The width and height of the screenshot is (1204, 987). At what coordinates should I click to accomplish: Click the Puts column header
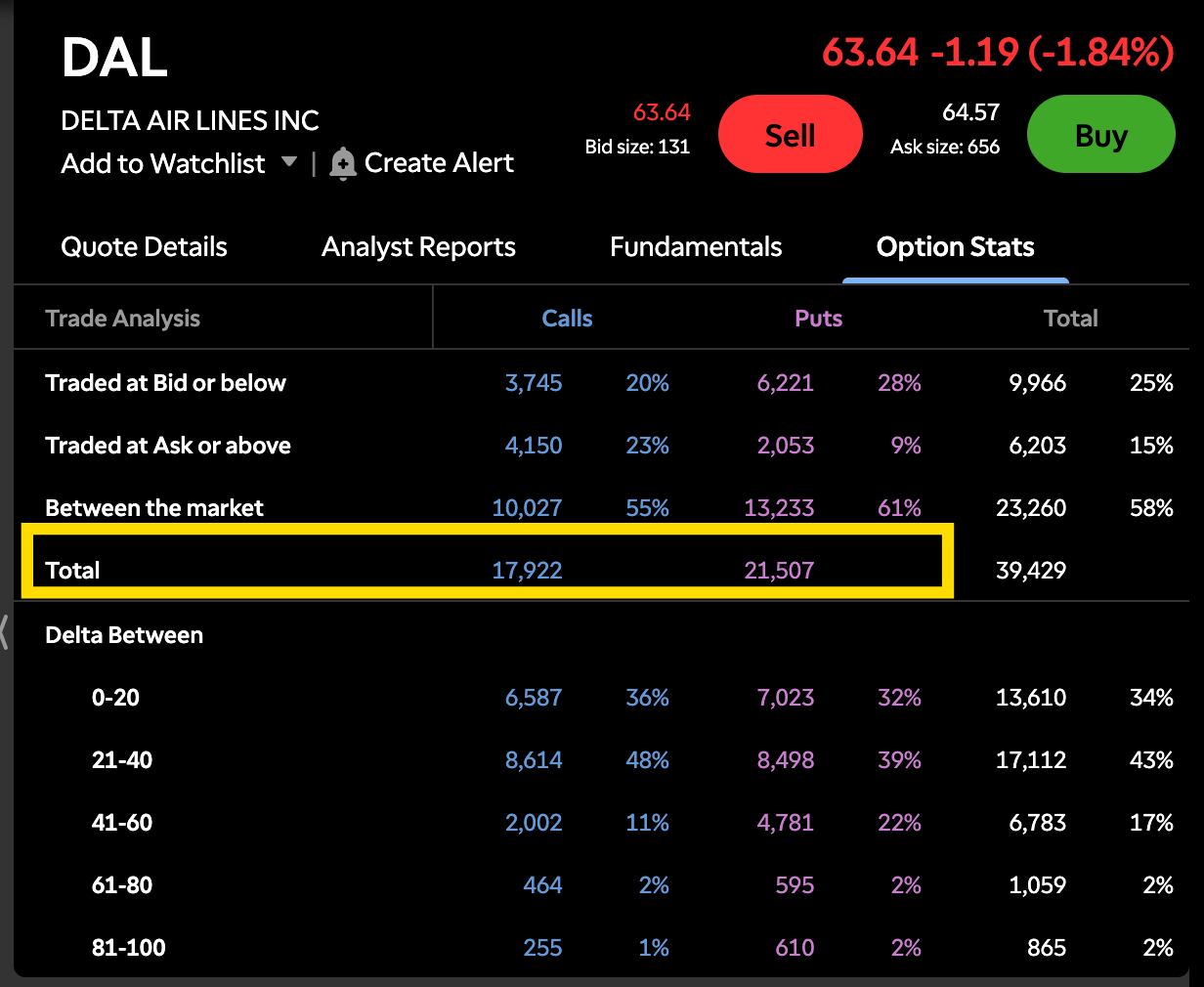(818, 319)
